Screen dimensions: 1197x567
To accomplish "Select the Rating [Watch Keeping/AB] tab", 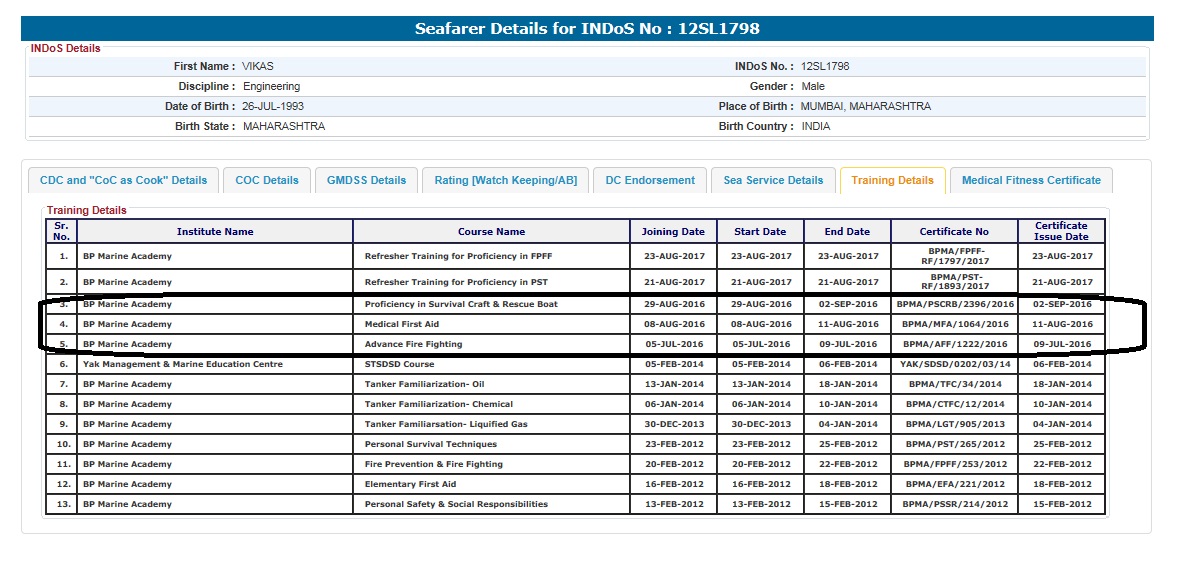I will [505, 180].
